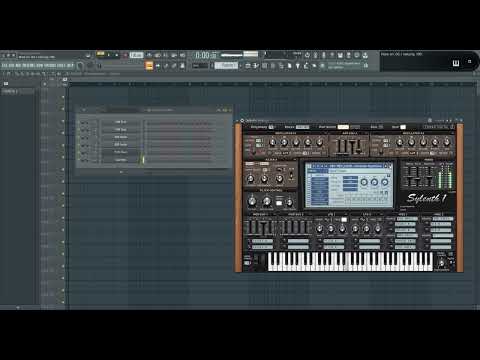Click the first round knob in Sylenth1 display

pos(364,182)
